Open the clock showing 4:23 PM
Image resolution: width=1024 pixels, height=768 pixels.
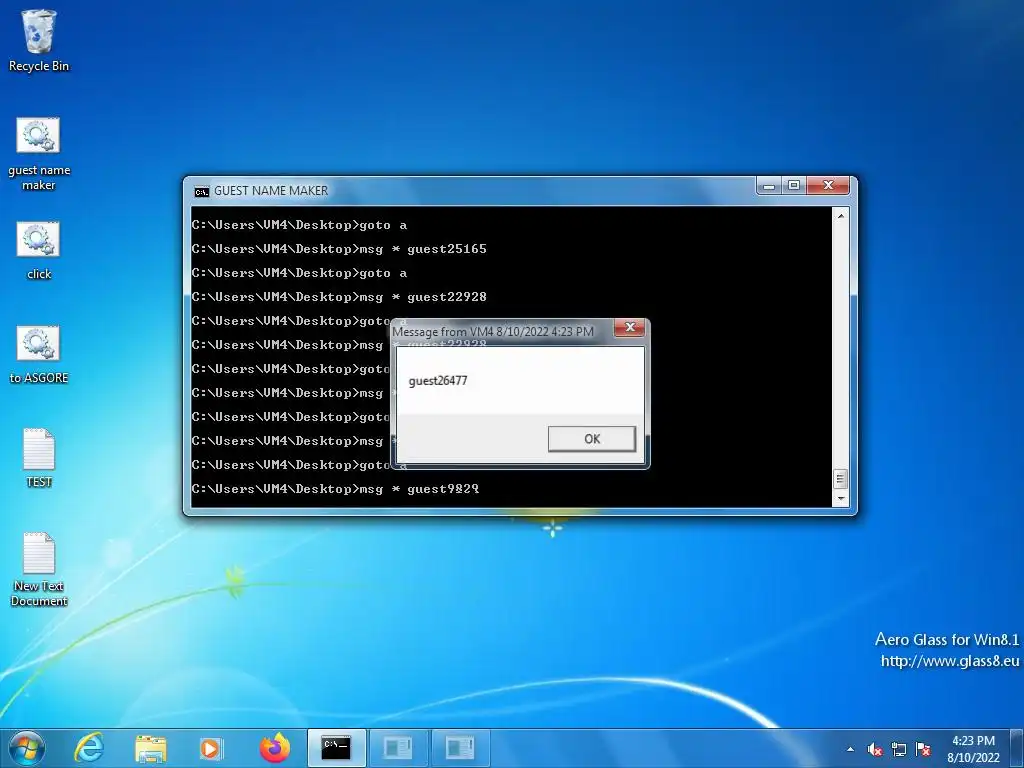tap(973, 749)
